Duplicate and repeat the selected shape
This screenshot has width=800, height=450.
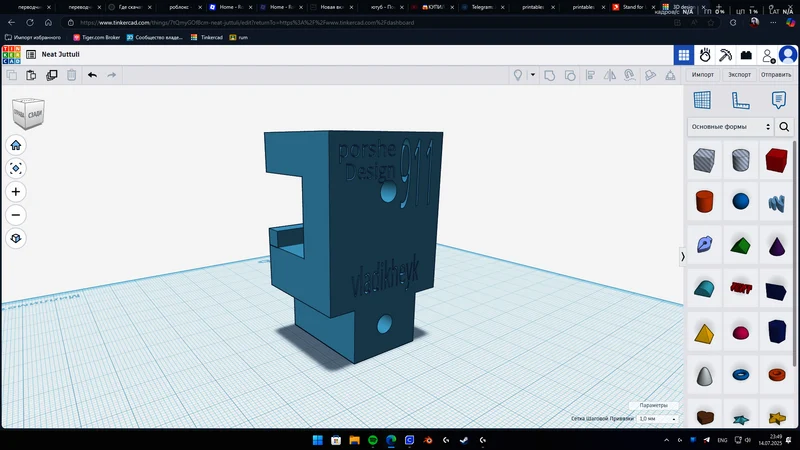[x=52, y=75]
